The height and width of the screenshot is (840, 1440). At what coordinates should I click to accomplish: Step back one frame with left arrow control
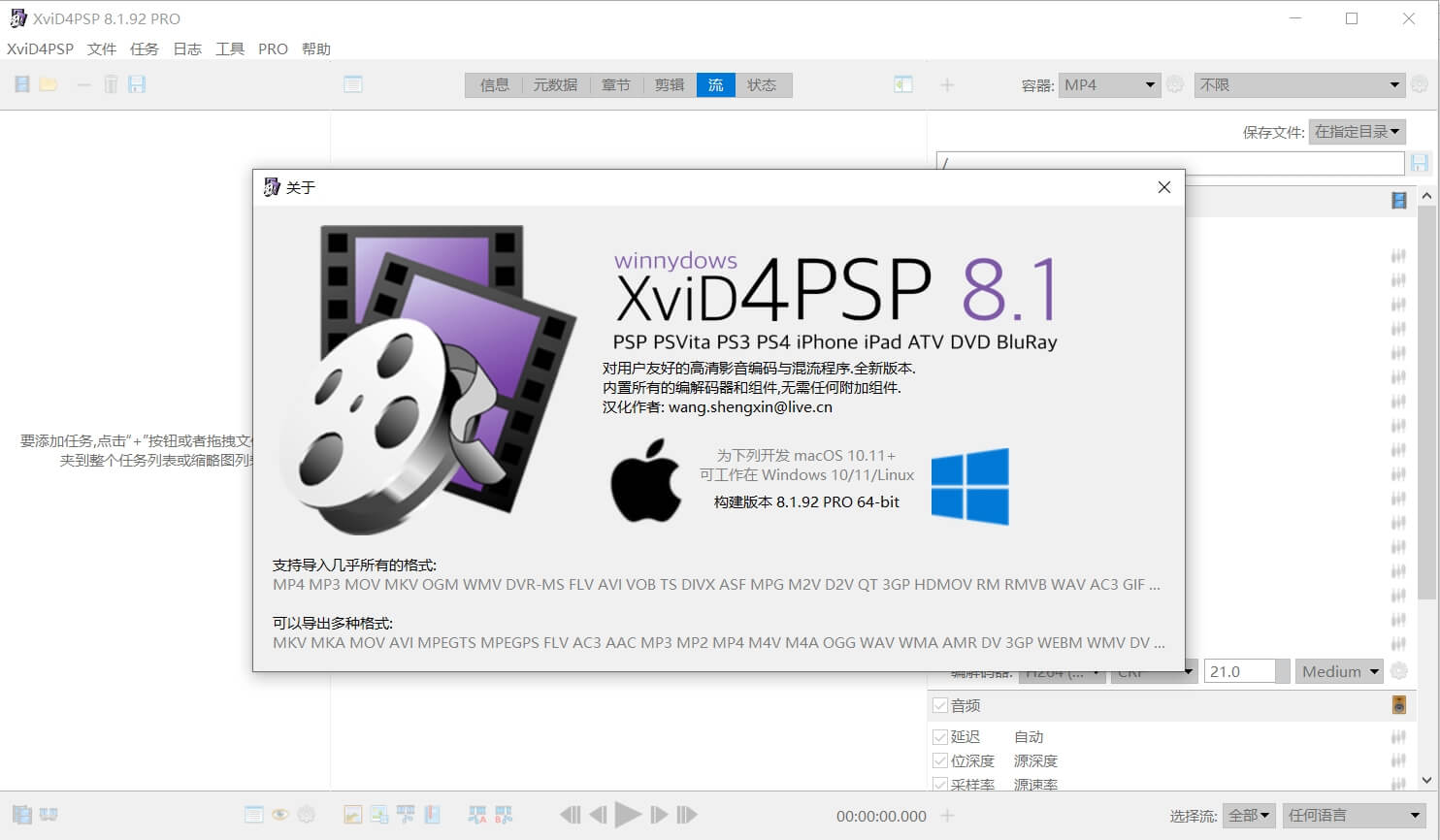tap(599, 815)
